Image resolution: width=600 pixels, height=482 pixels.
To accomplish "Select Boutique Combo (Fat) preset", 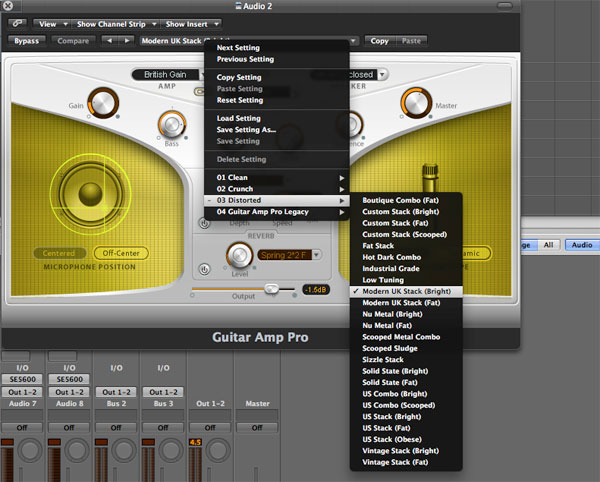I will click(x=406, y=200).
